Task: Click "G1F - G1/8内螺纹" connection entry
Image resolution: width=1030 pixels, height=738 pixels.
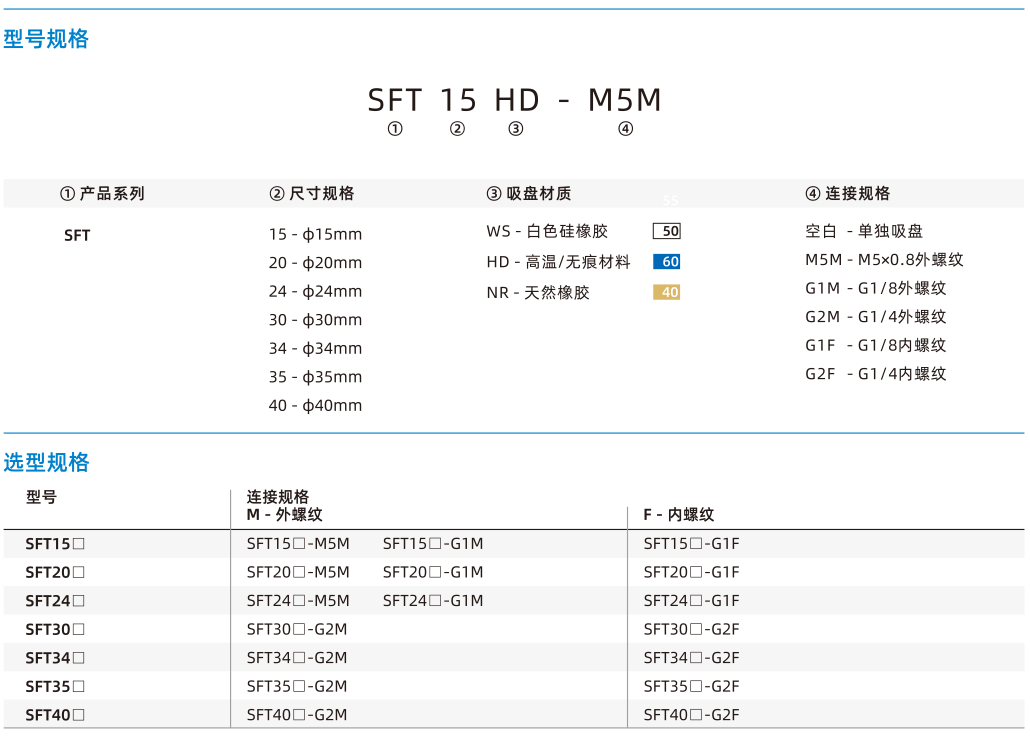Action: click(876, 345)
